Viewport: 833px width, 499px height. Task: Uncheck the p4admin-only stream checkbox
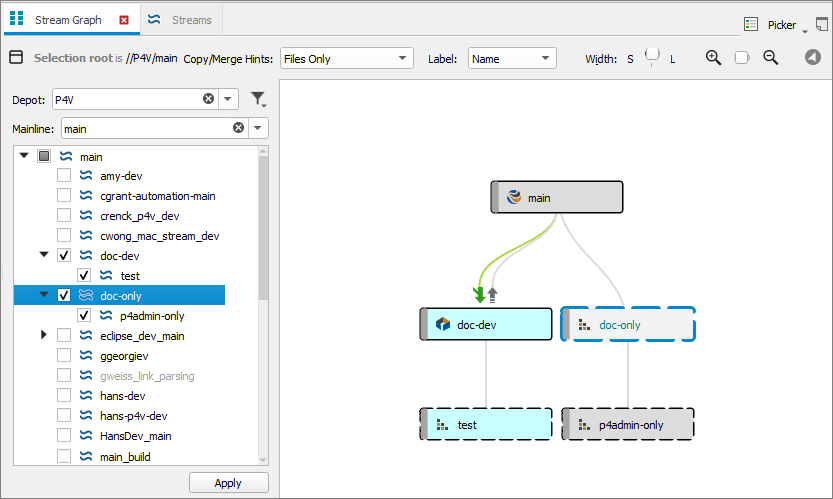click(x=84, y=316)
